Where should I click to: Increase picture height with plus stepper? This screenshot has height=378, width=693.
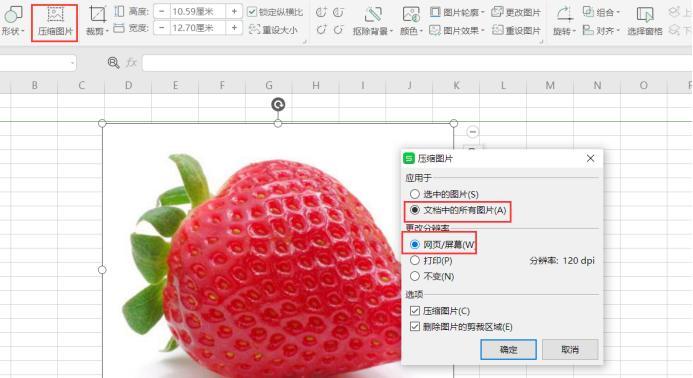coord(234,11)
